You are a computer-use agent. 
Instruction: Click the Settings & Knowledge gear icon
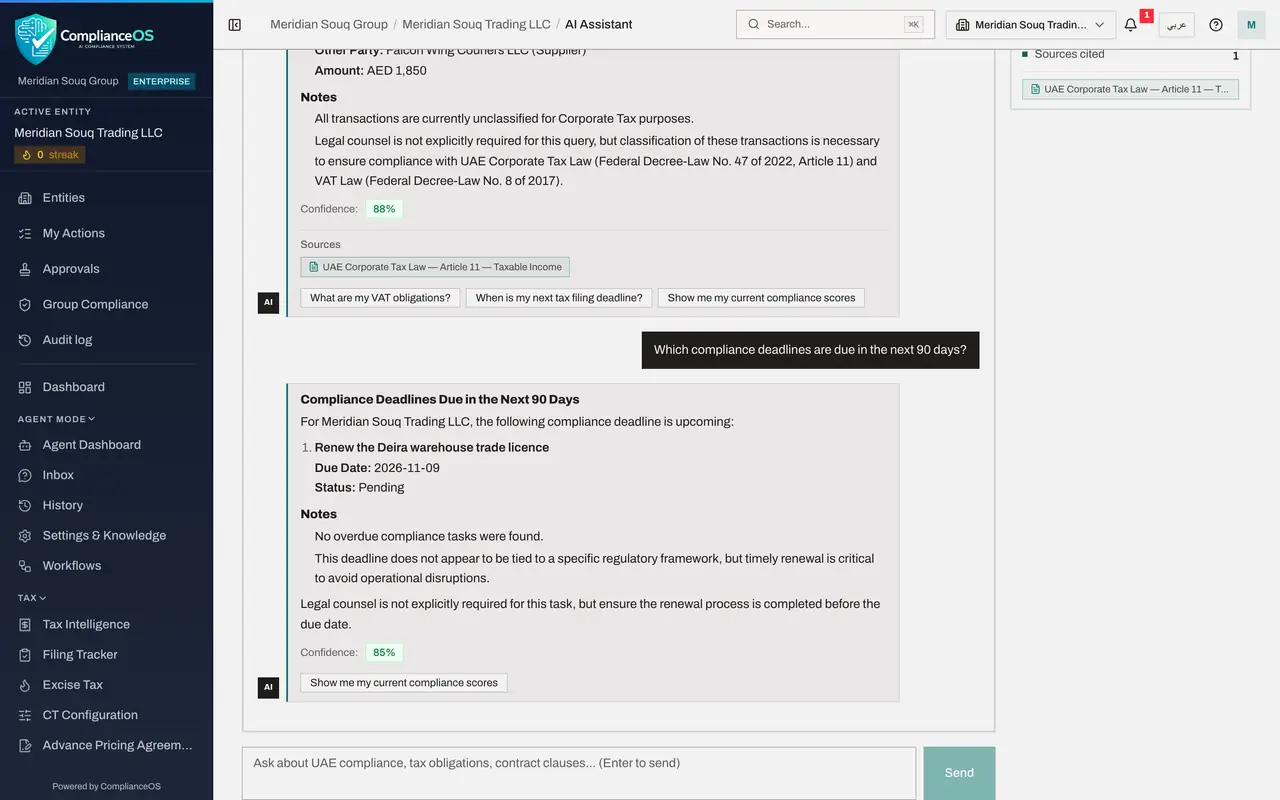click(x=25, y=536)
